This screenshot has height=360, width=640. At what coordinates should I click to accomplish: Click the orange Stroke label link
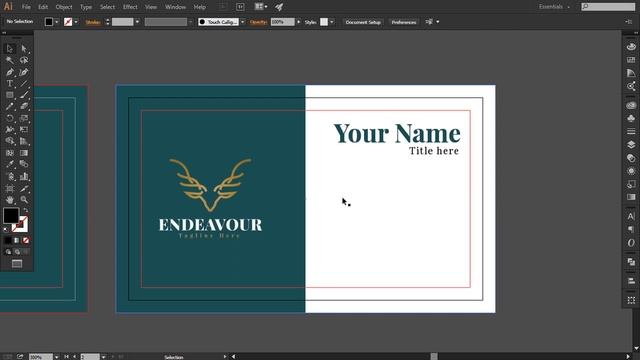click(93, 22)
